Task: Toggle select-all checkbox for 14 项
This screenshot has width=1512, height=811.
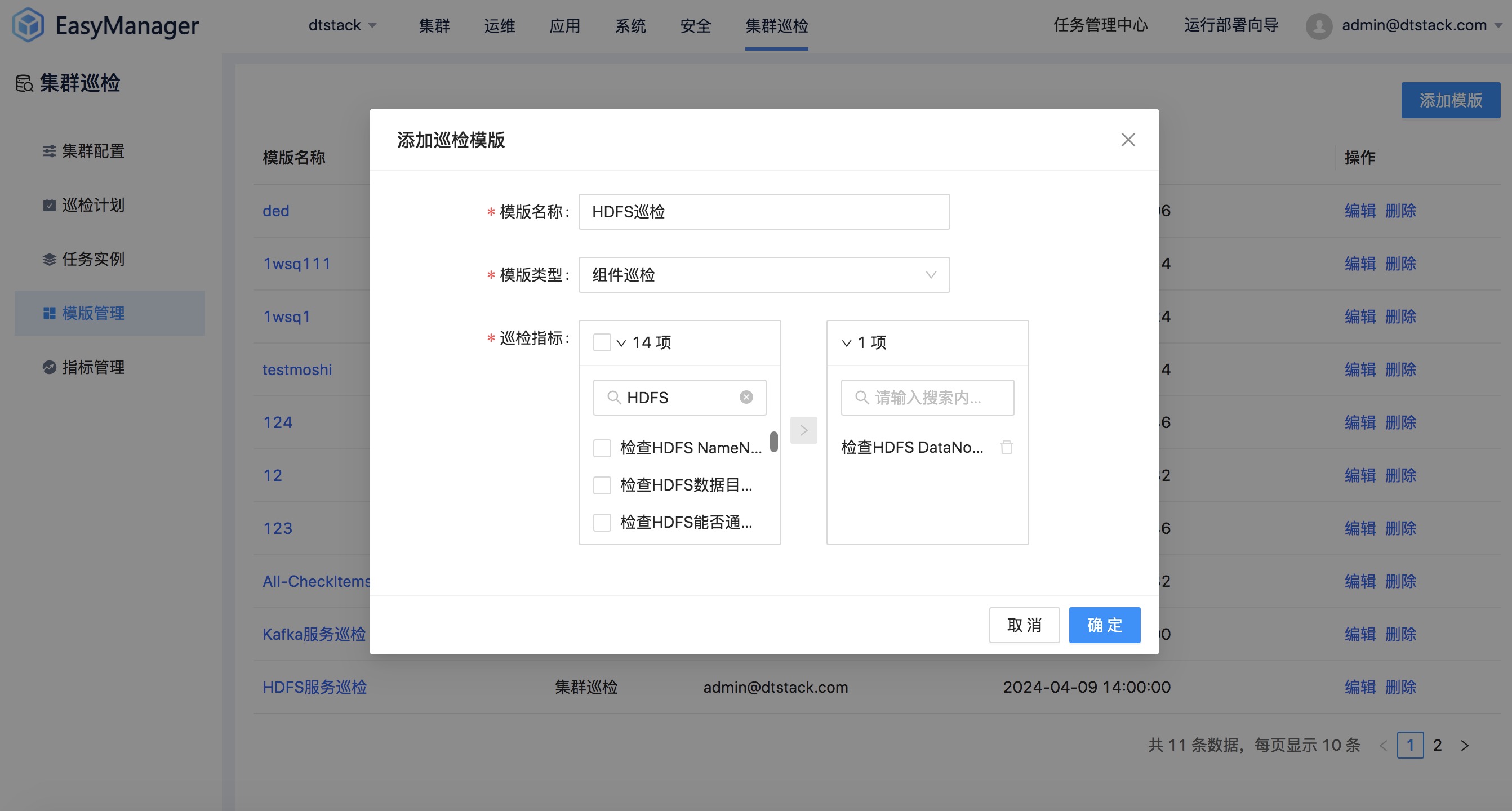Action: point(602,342)
